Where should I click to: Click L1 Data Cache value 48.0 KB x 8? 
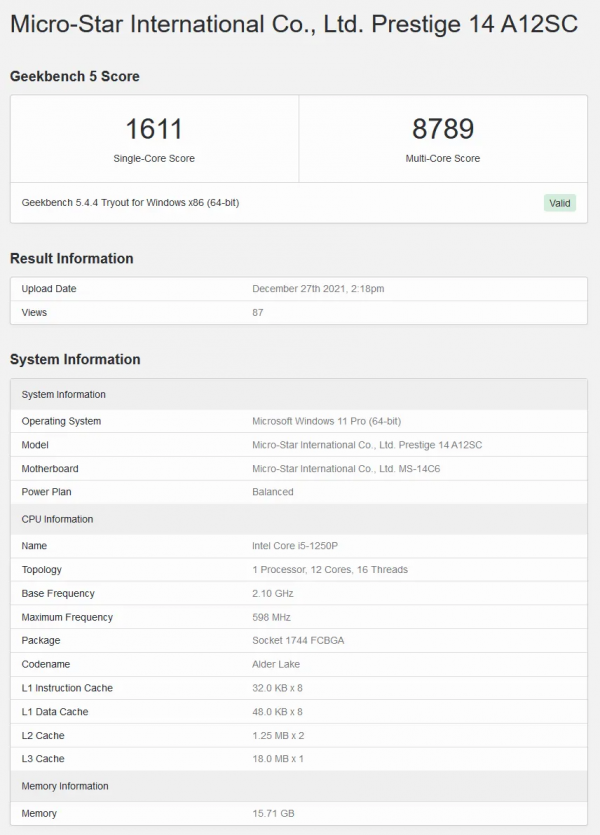pyautogui.click(x=277, y=712)
